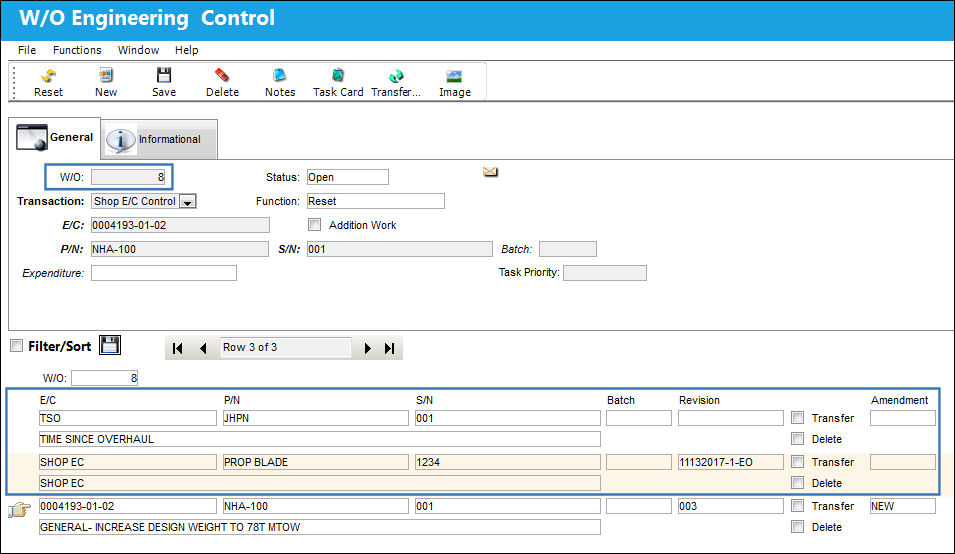Enable the Filter/Sort checkbox
Viewport: 955px width, 554px height.
click(16, 346)
